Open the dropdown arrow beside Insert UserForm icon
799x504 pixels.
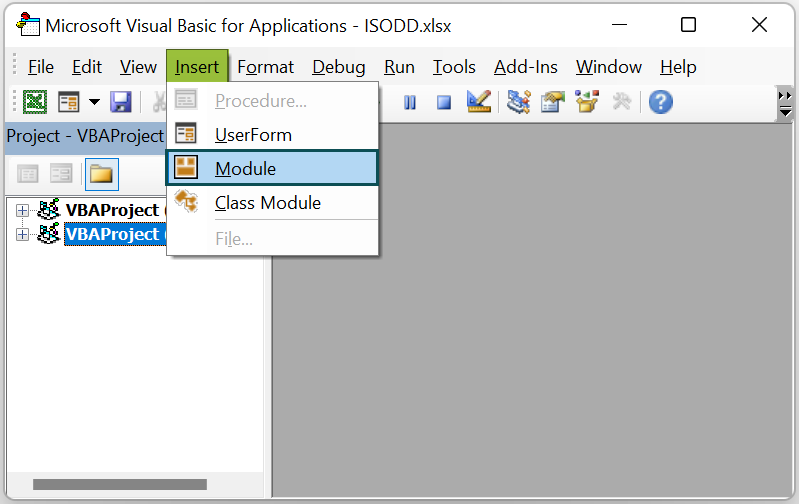pyautogui.click(x=94, y=102)
